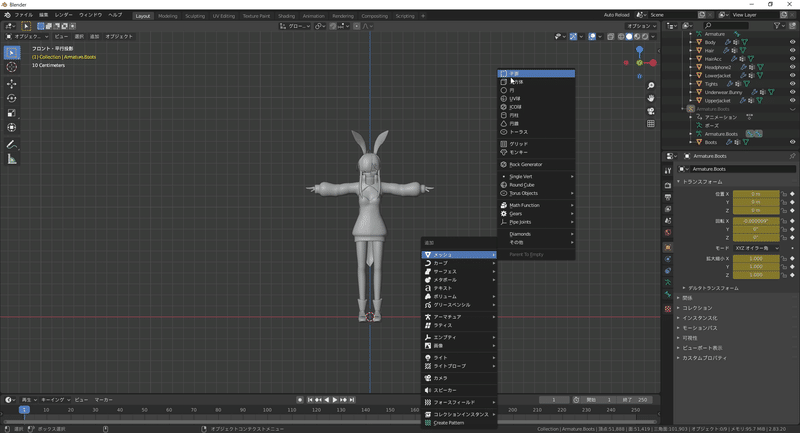The image size is (800, 433).
Task: Hide the Body object in outliner
Action: point(793,42)
